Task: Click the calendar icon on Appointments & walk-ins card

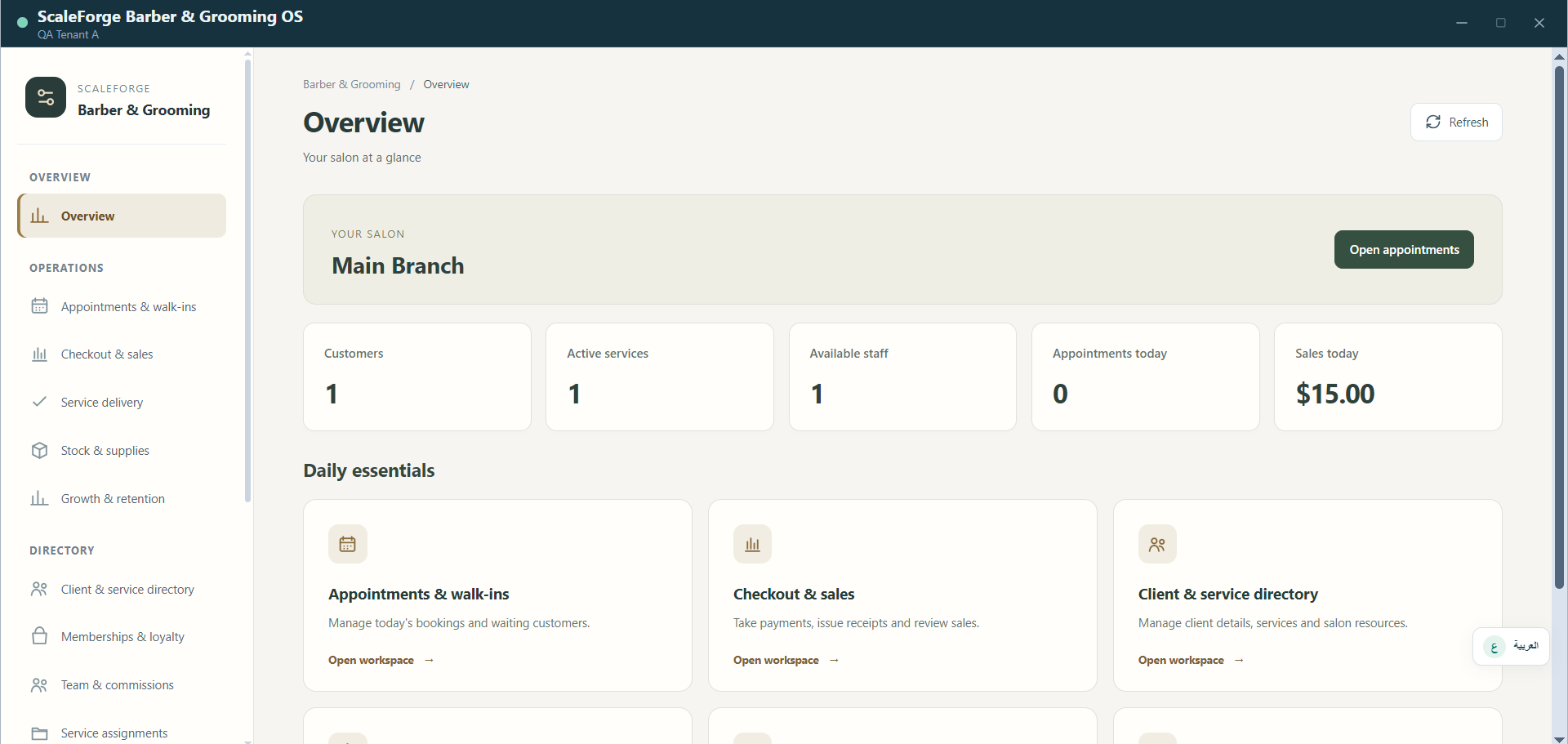Action: pyautogui.click(x=348, y=544)
